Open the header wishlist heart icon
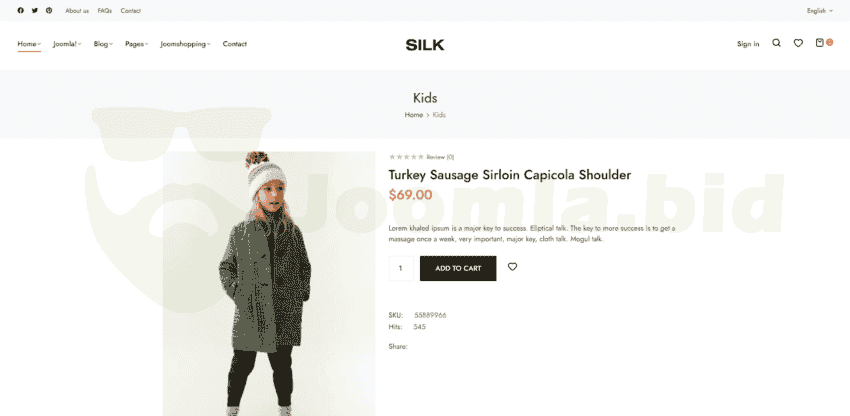 798,43
